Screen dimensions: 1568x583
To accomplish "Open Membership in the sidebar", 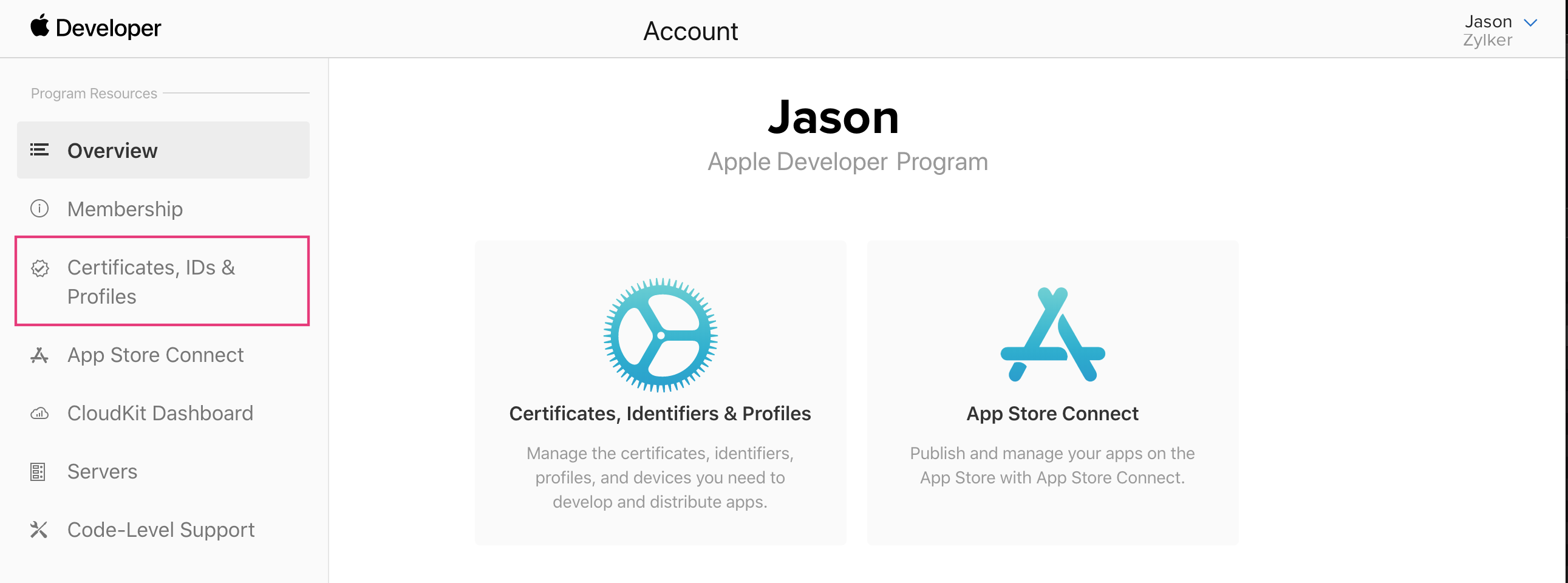I will point(124,209).
